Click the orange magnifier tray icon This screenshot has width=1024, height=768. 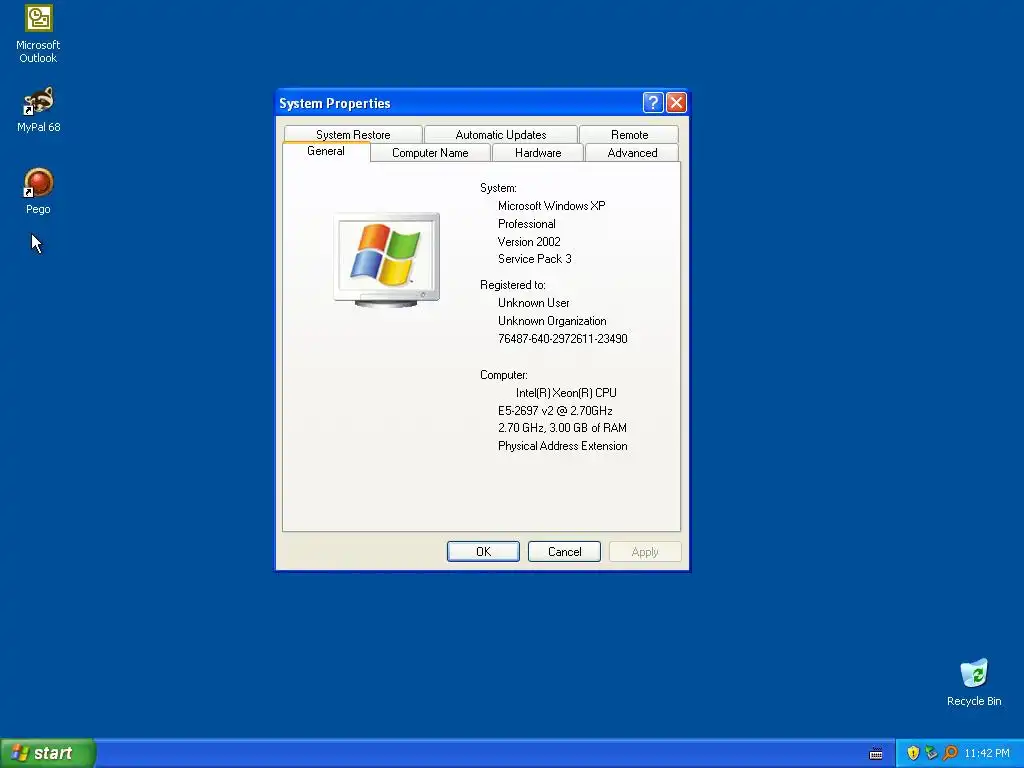(x=950, y=753)
